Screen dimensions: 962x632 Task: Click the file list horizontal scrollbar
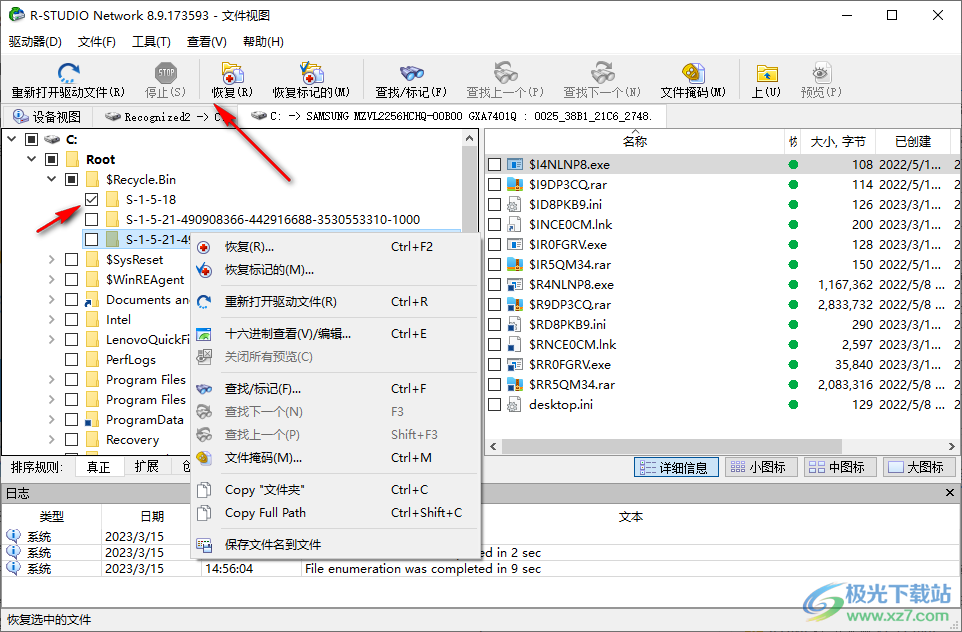pos(672,446)
